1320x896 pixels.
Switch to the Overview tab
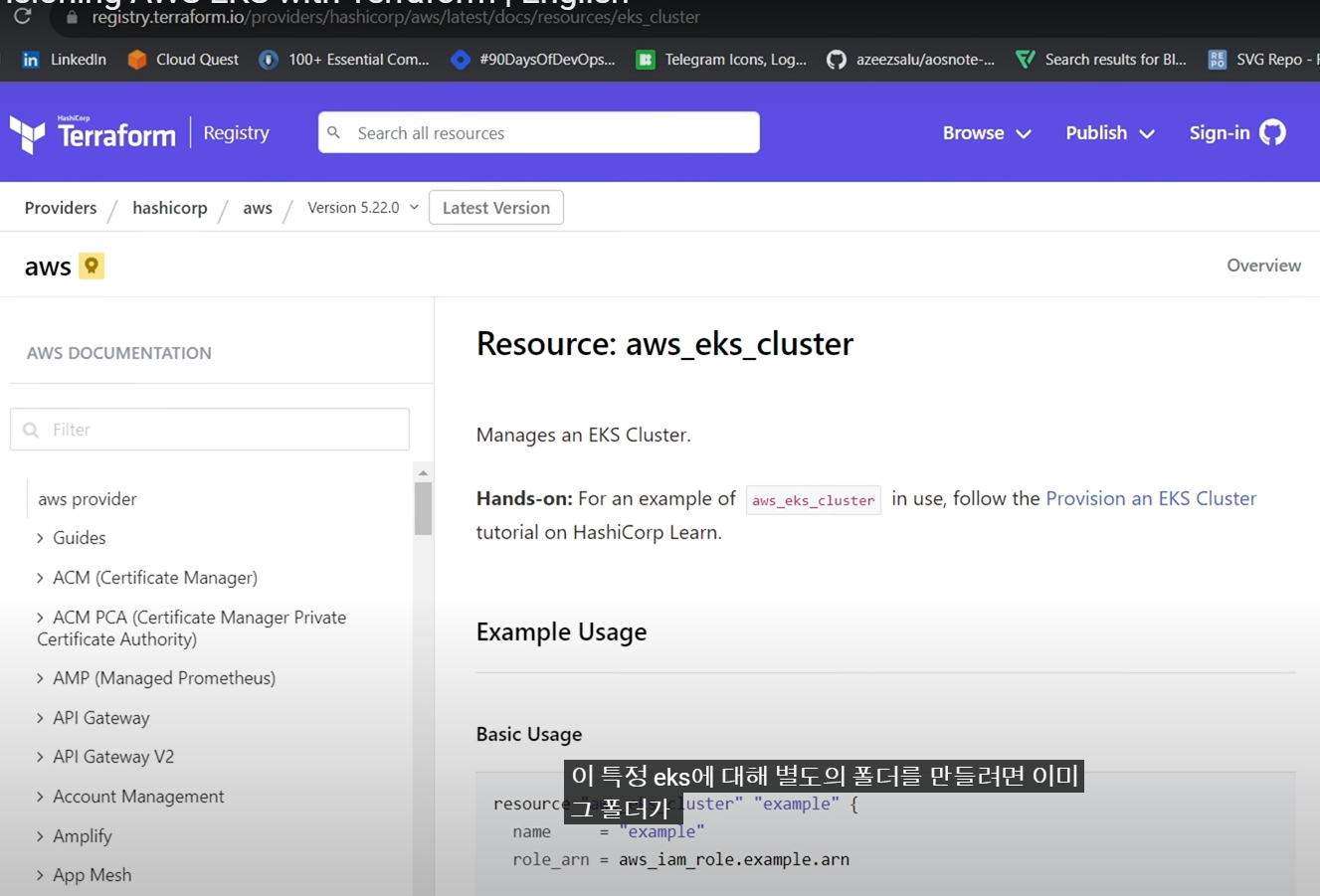click(x=1263, y=266)
